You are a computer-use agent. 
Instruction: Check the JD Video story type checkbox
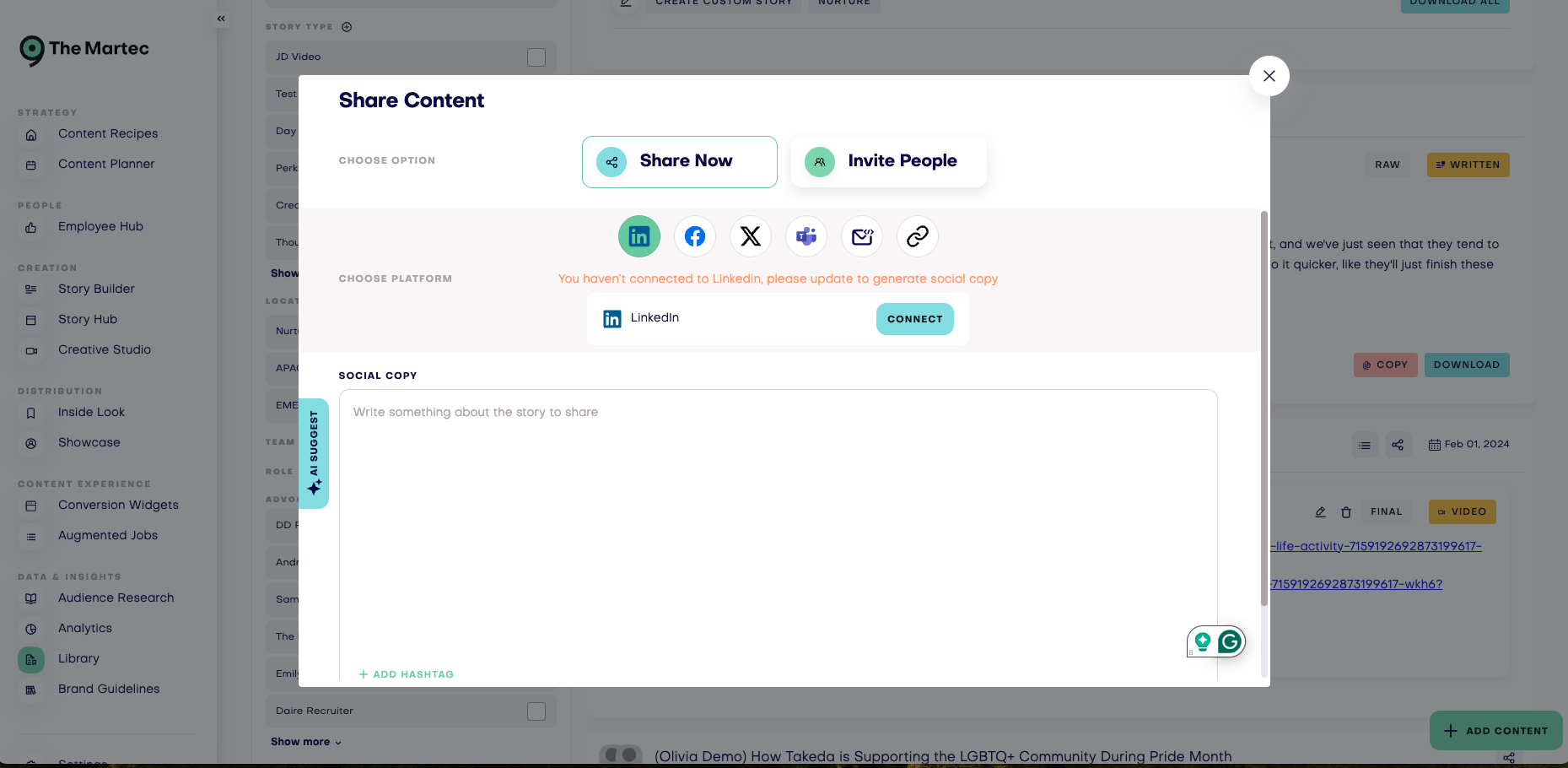click(536, 57)
